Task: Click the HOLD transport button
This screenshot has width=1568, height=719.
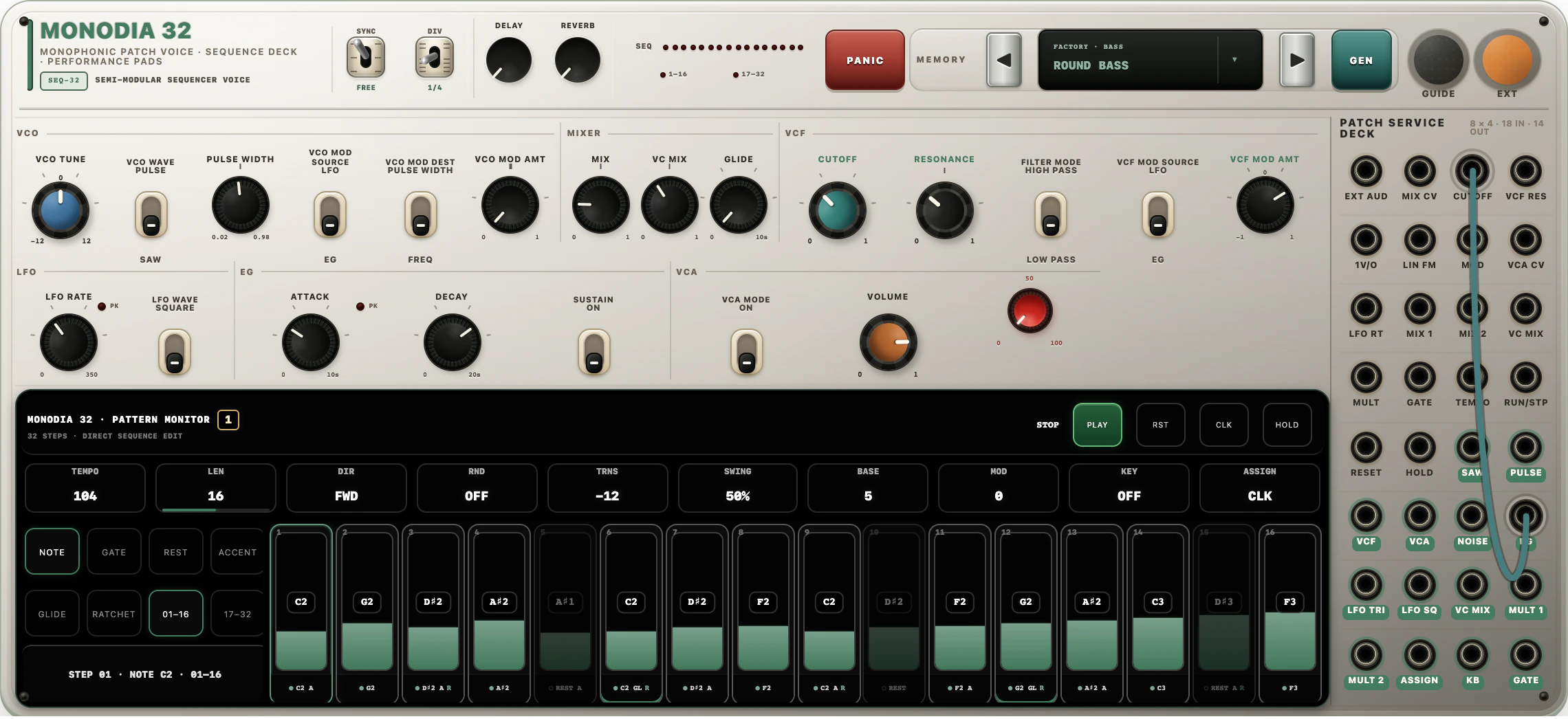Action: [x=1287, y=425]
